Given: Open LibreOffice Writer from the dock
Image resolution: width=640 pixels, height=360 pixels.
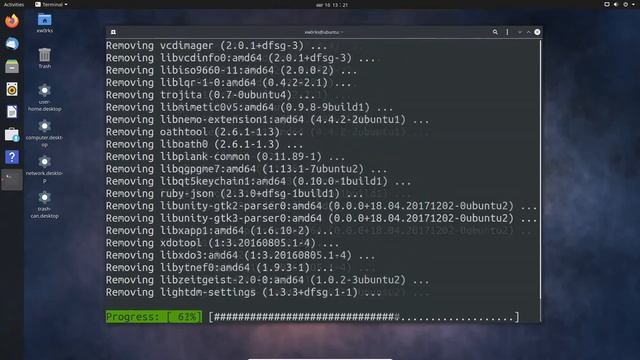Looking at the screenshot, I should pyautogui.click(x=12, y=112).
